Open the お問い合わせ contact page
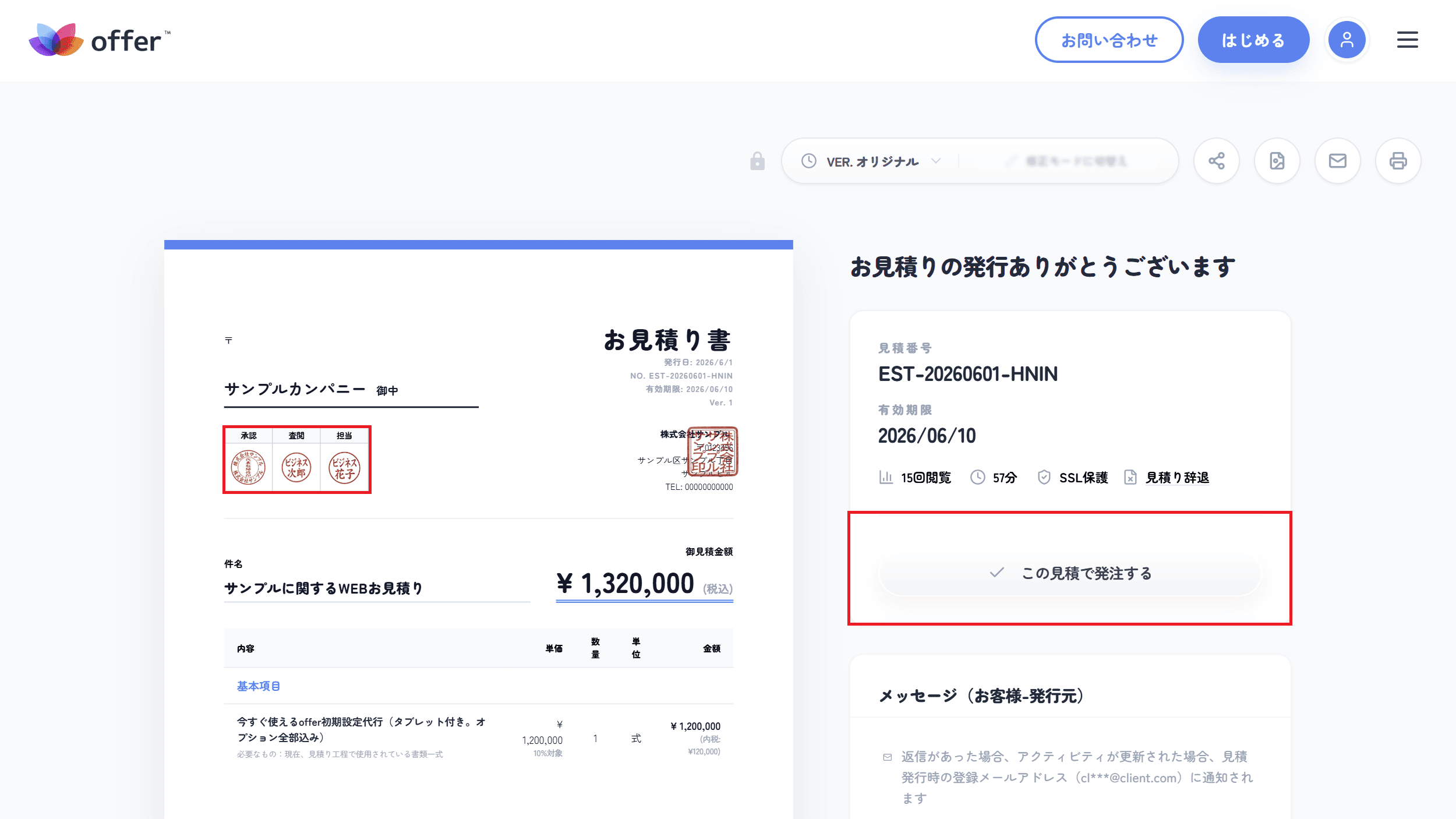Viewport: 1456px width, 819px height. 1109,40
